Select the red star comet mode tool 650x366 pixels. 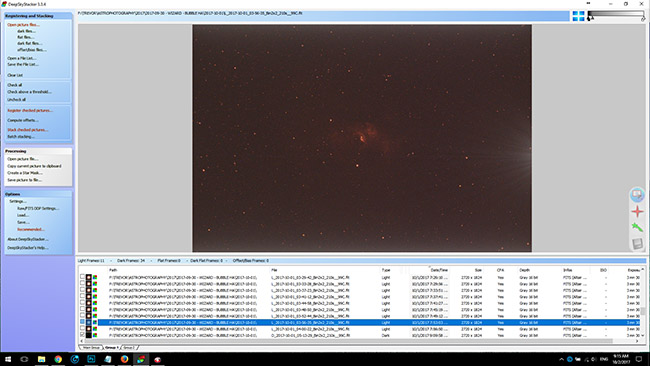click(637, 211)
